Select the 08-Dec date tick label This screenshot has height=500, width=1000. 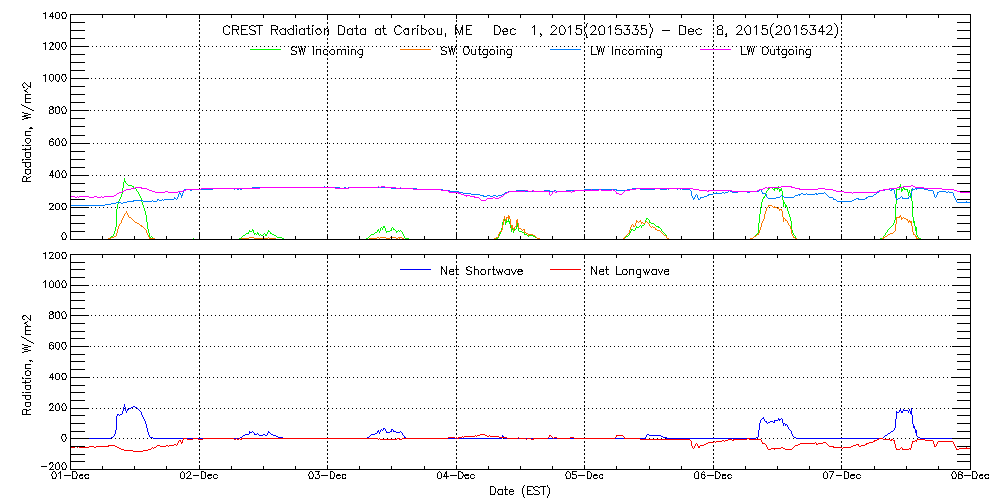click(x=970, y=475)
